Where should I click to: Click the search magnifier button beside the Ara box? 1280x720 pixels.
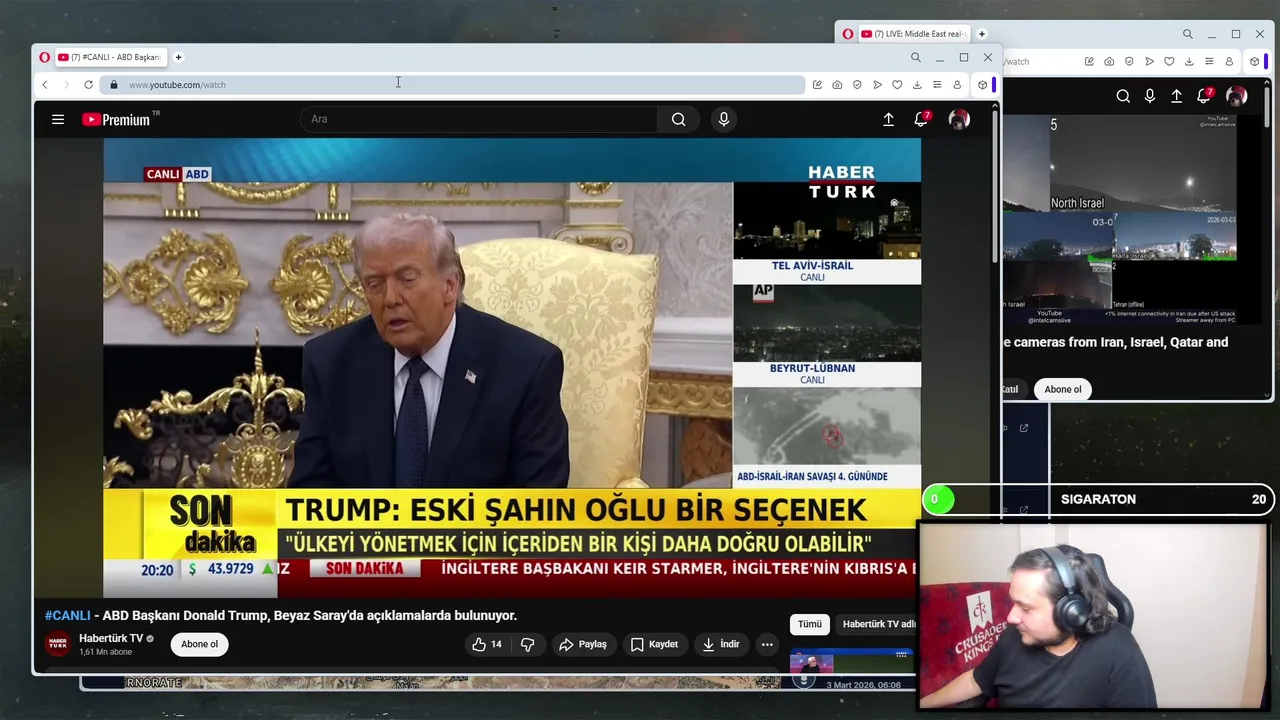(678, 119)
